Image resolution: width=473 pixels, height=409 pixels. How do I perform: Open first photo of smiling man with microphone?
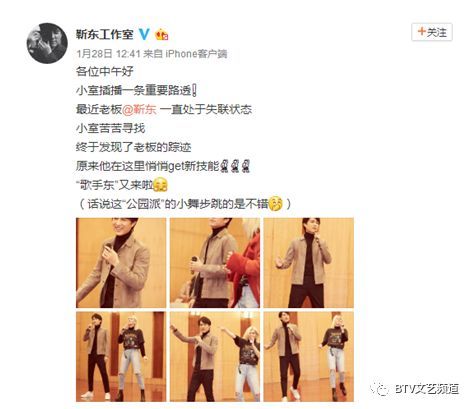coord(121,263)
